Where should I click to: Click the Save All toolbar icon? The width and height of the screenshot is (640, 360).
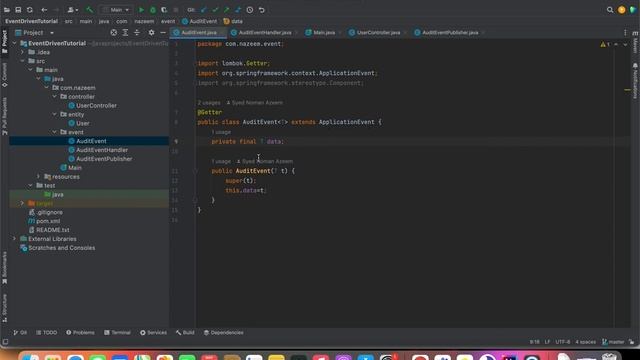(18, 10)
